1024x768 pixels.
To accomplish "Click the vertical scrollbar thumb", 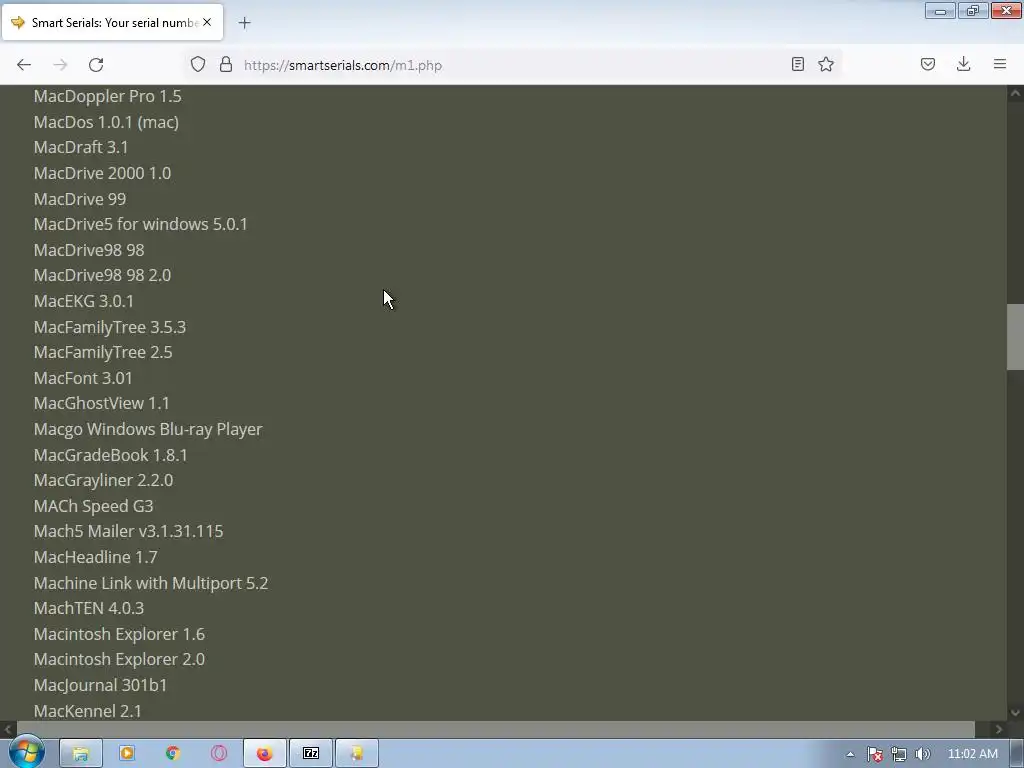I will [x=1015, y=337].
